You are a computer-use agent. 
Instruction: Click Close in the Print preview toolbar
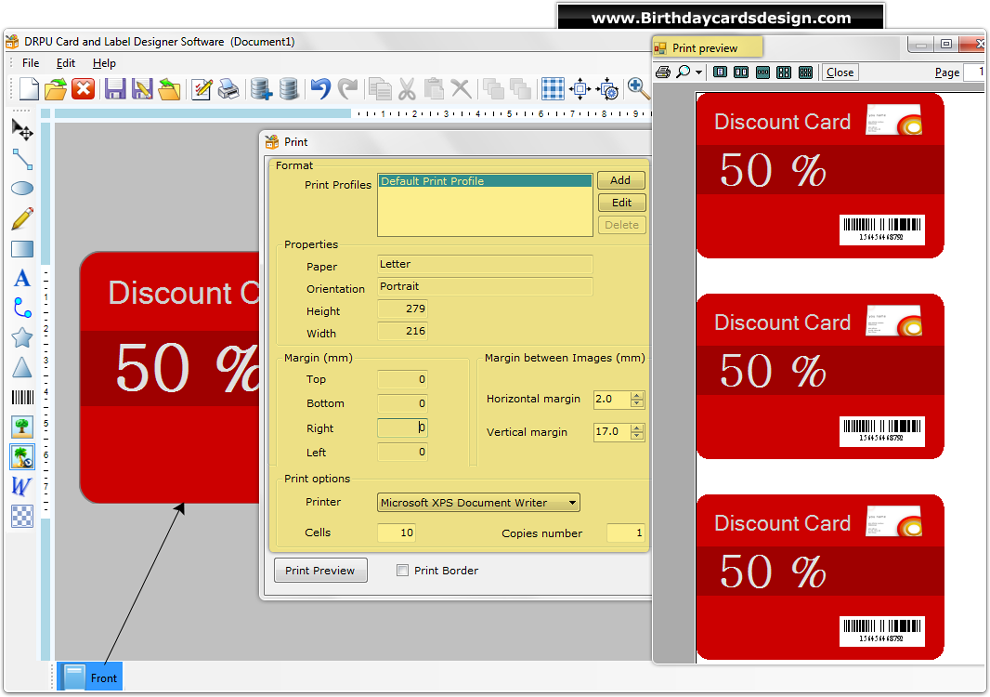point(840,72)
